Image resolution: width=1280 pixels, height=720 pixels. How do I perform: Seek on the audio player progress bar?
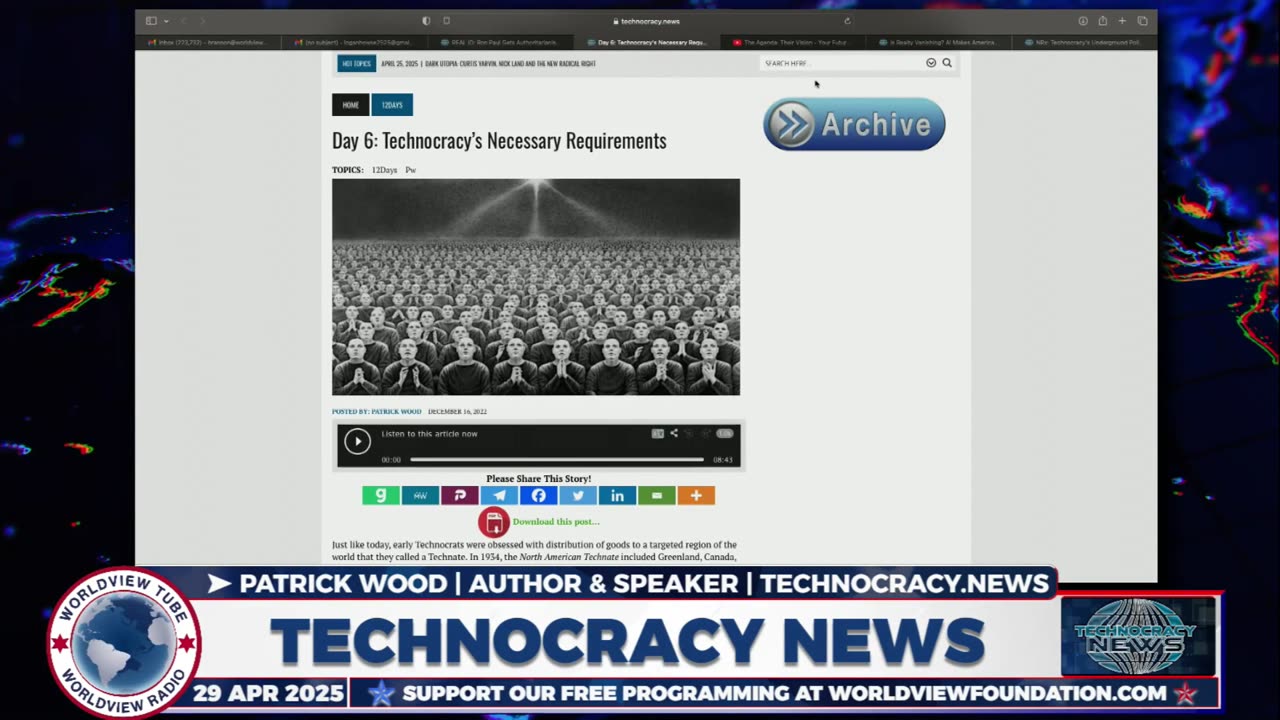(557, 460)
